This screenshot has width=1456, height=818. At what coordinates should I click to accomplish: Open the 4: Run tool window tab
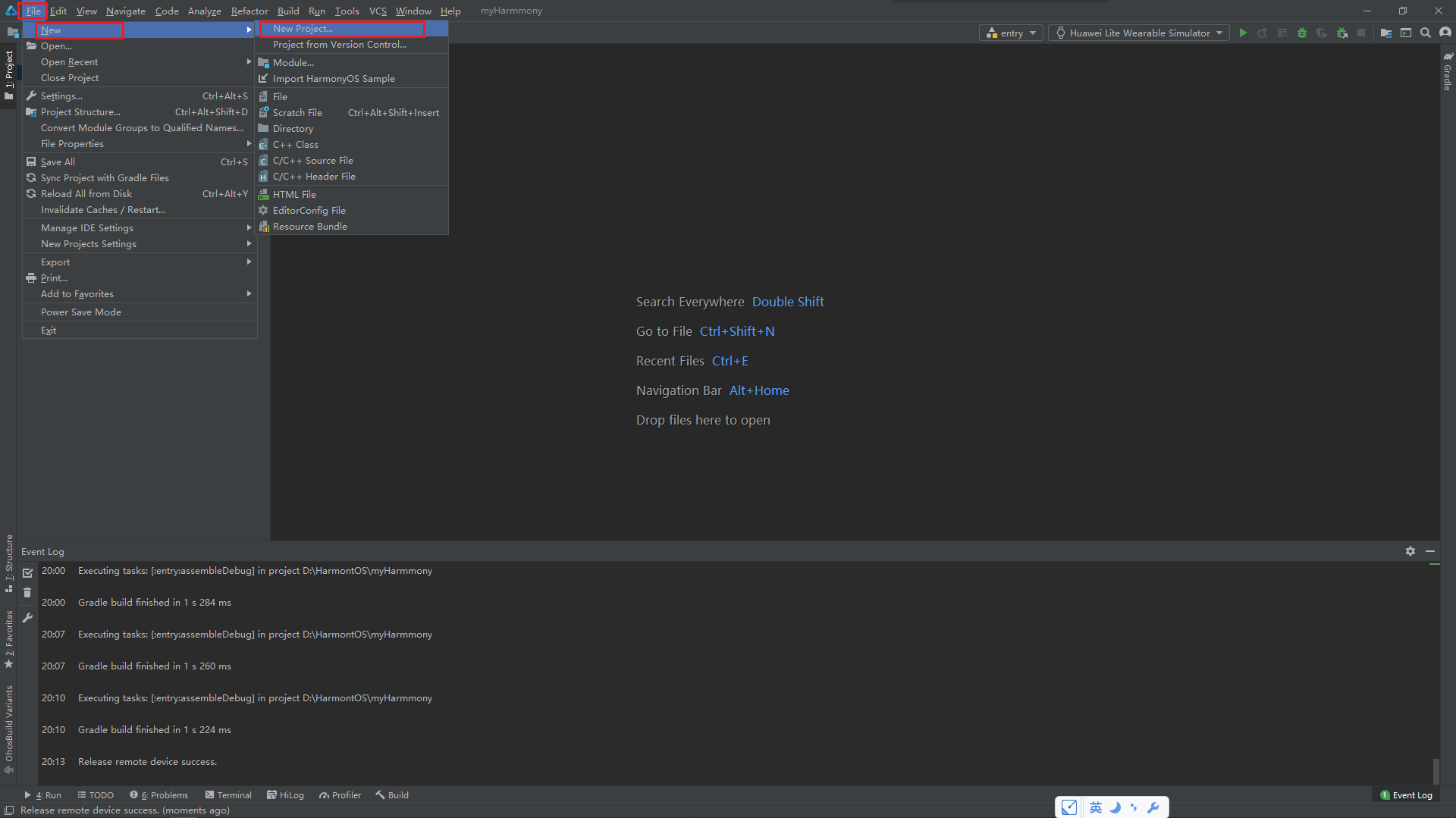point(43,795)
